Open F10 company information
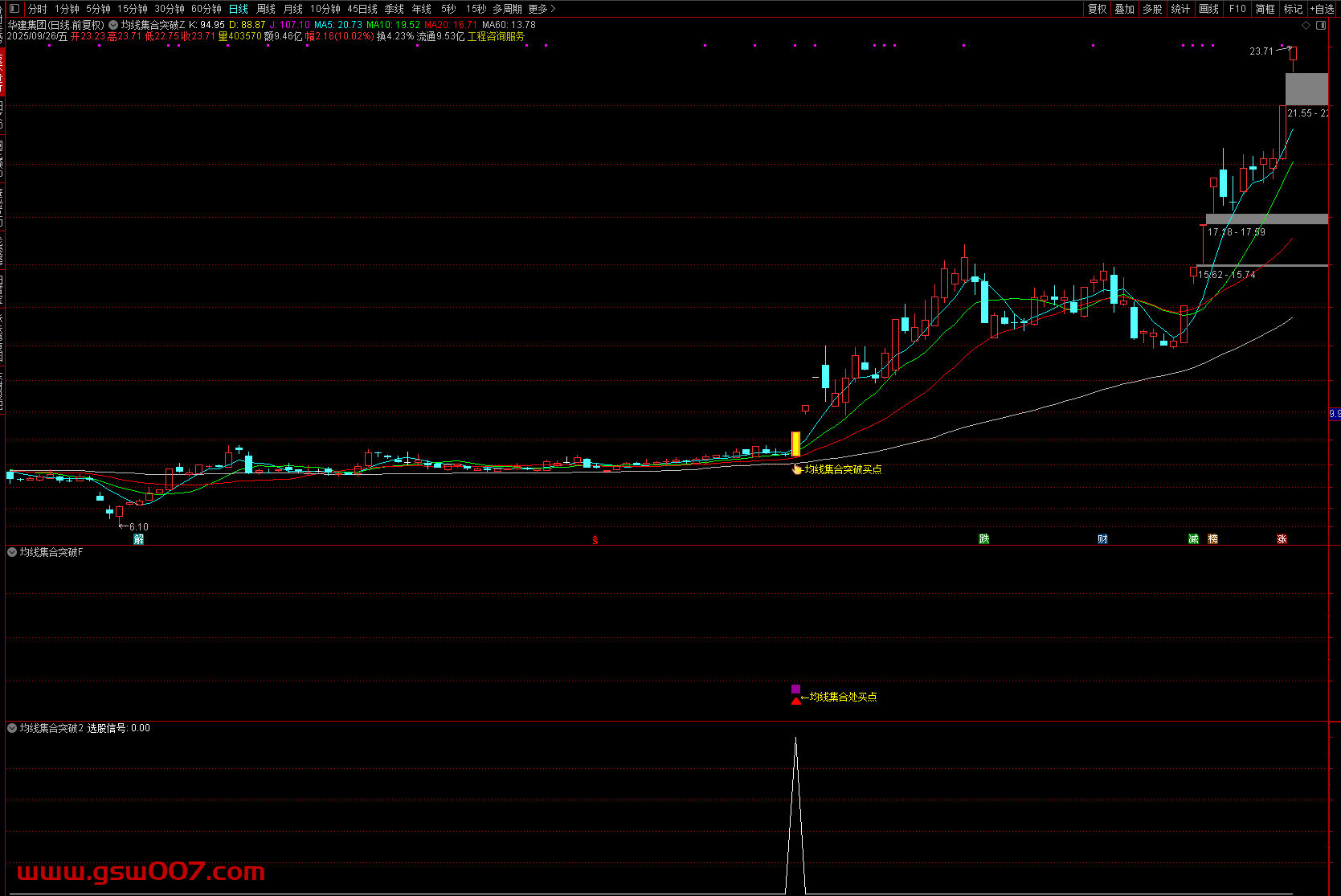 [1237, 9]
